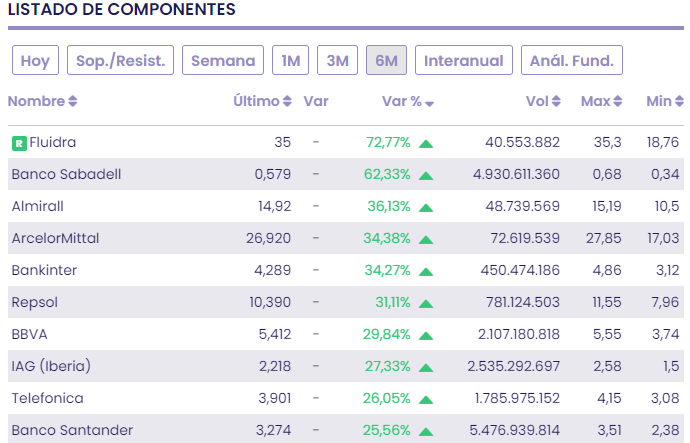Toggle descending sort arrow on Var %
The width and height of the screenshot is (690, 443).
click(x=429, y=102)
